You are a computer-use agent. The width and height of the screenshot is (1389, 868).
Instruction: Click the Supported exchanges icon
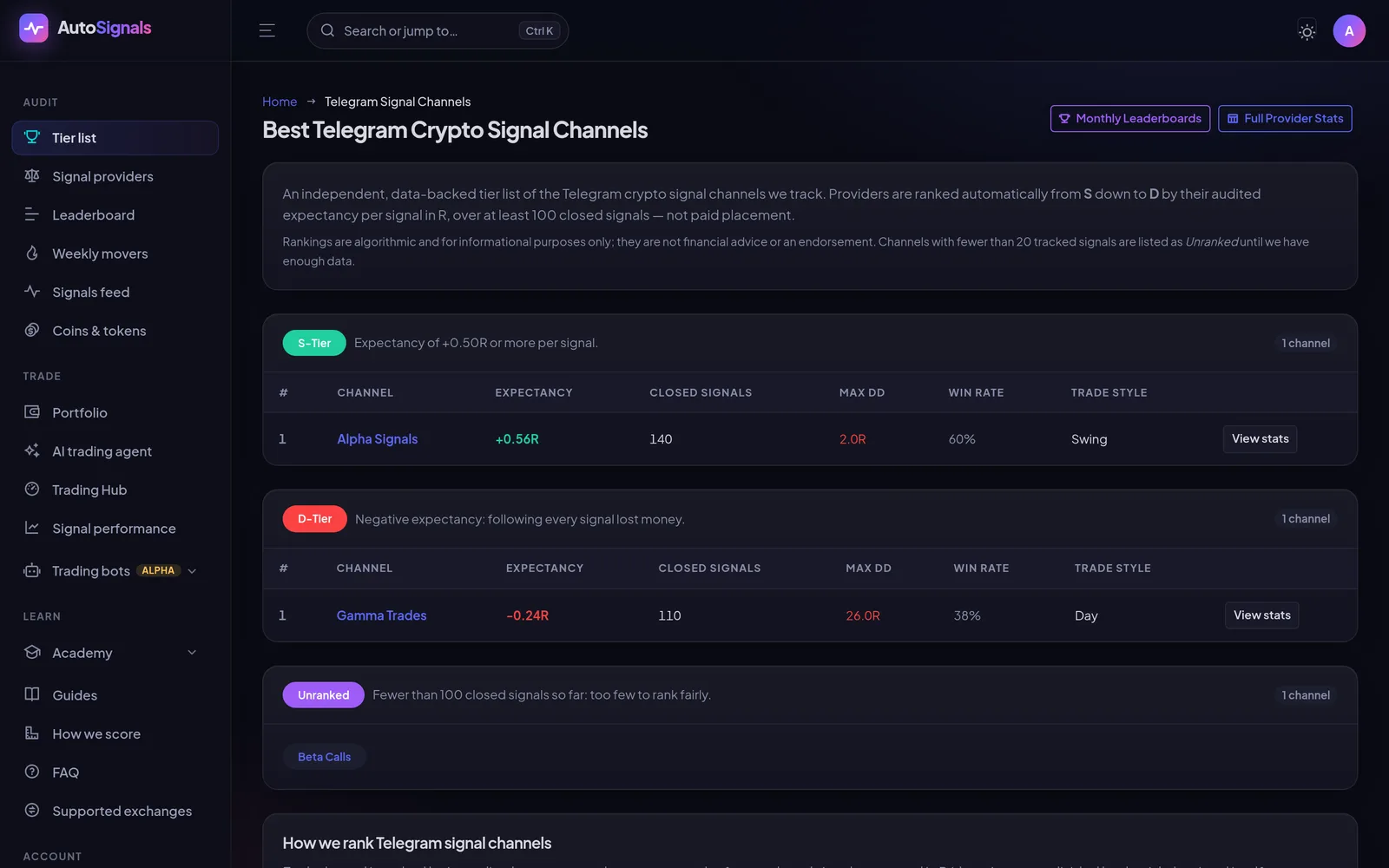click(32, 811)
